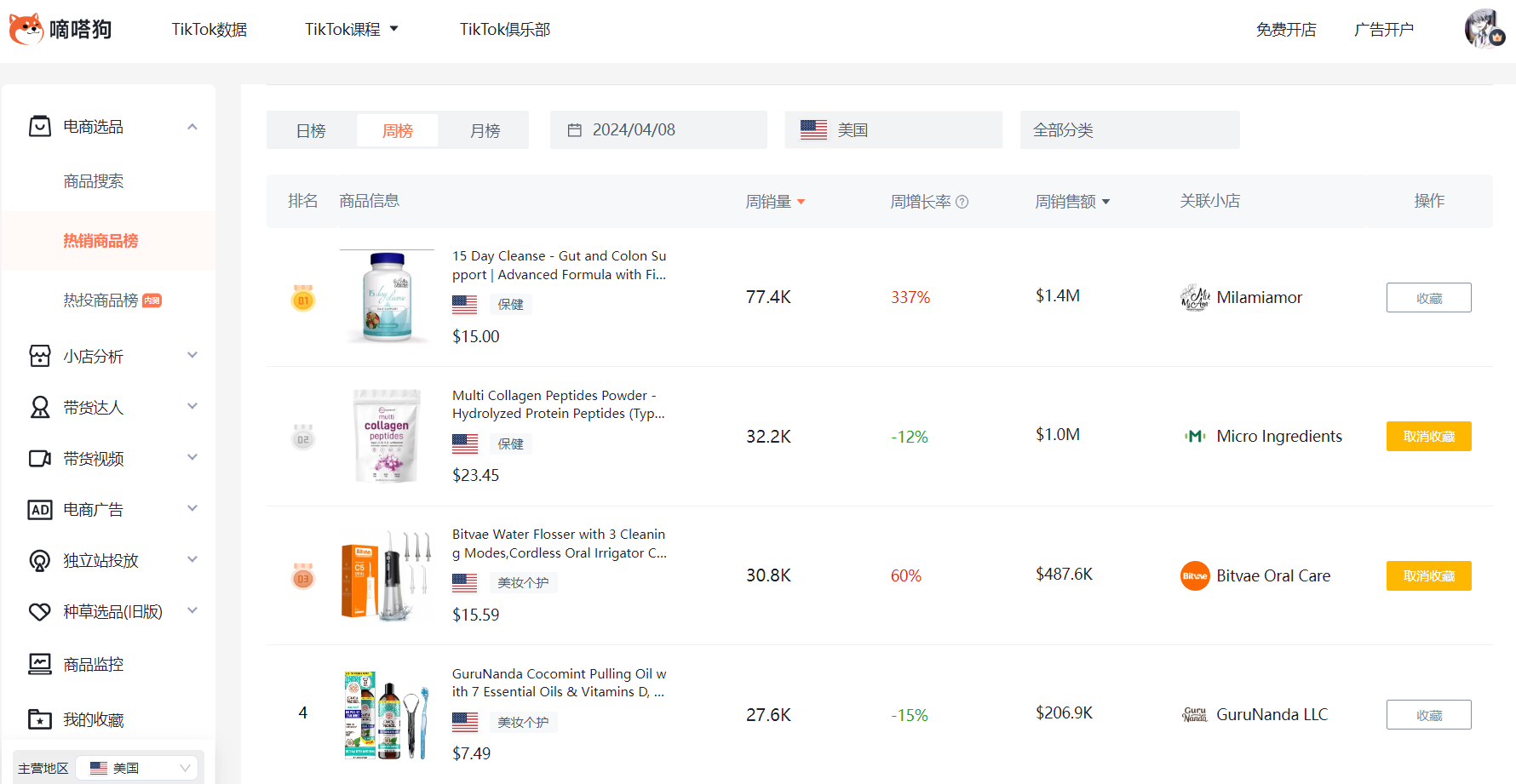The height and width of the screenshot is (784, 1516).
Task: Collapse the 电商选品 section chevron
Action: tap(192, 127)
